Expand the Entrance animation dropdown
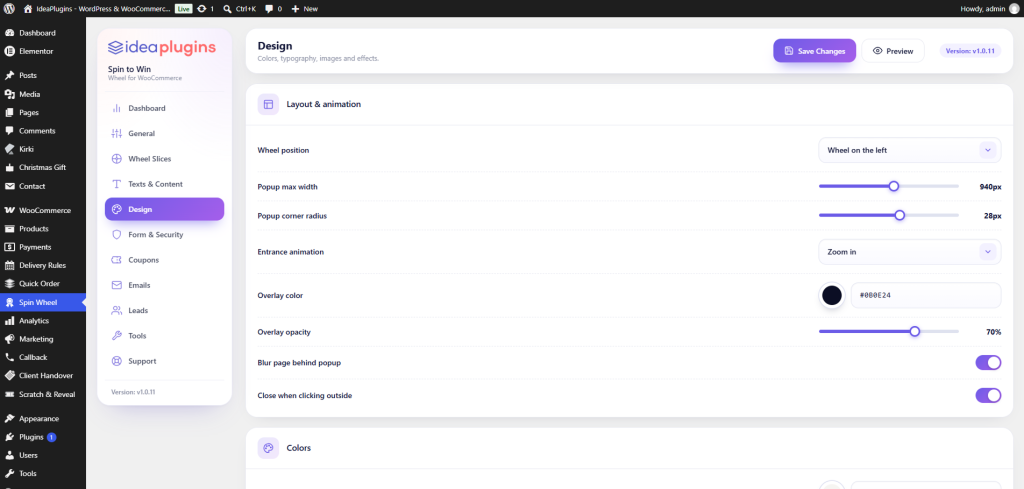This screenshot has width=1024, height=489. click(x=910, y=251)
